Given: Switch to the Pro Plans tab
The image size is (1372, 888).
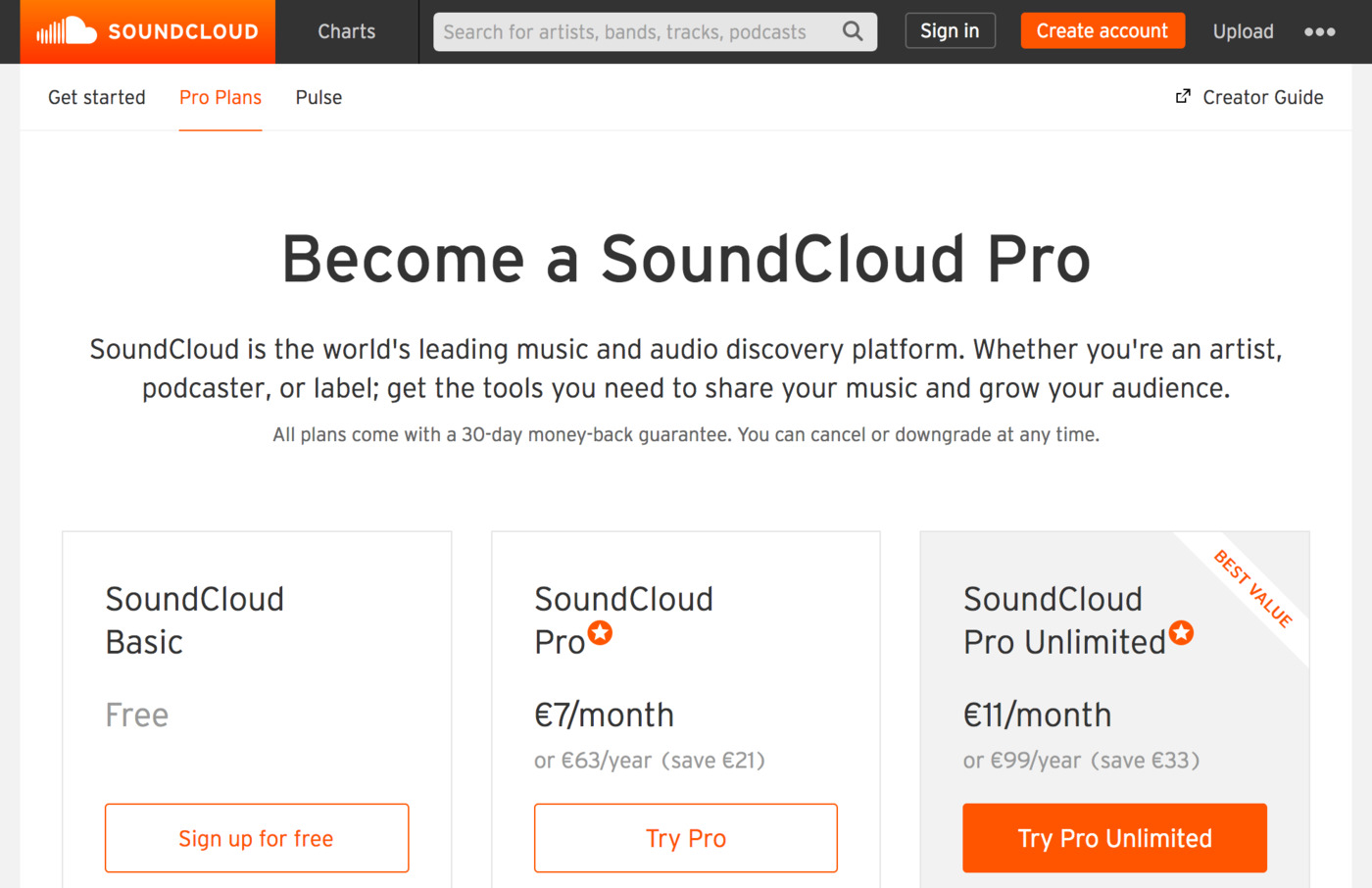Looking at the screenshot, I should 220,97.
